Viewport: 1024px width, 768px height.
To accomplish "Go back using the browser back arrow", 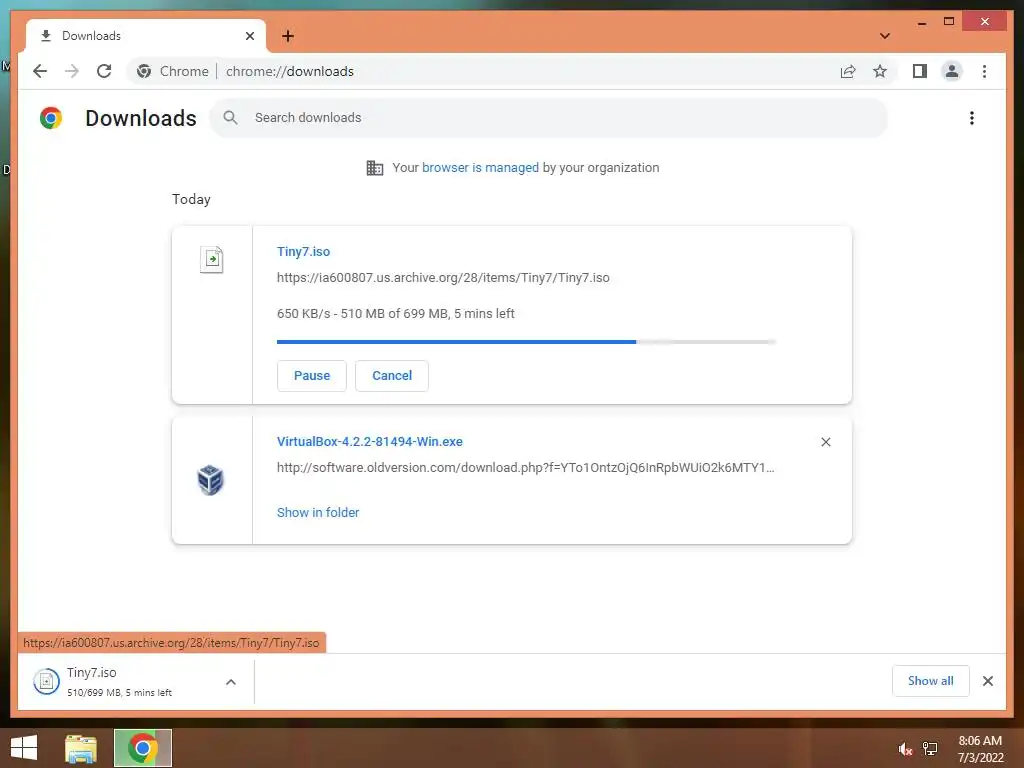I will [40, 71].
